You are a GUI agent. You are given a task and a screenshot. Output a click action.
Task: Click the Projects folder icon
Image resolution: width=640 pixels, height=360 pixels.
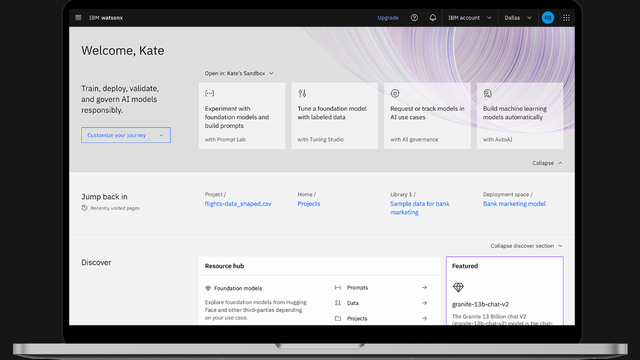click(338, 318)
